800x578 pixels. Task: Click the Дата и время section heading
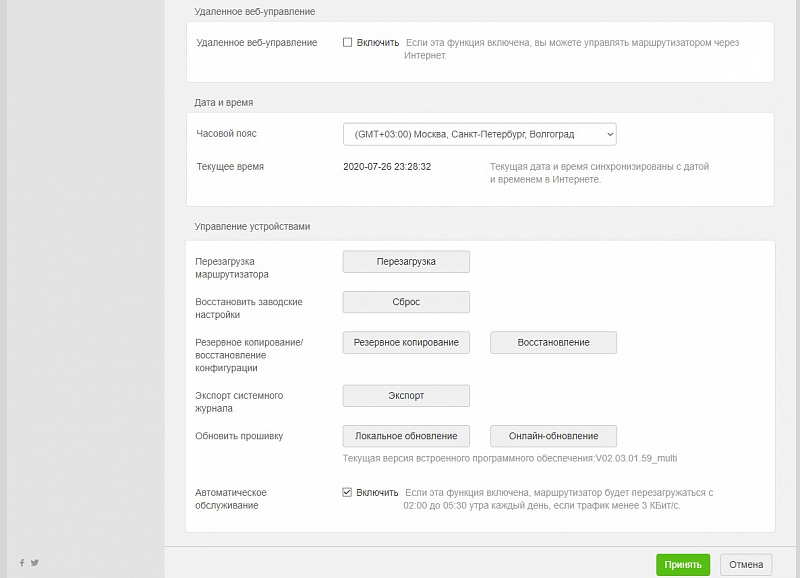(223, 103)
